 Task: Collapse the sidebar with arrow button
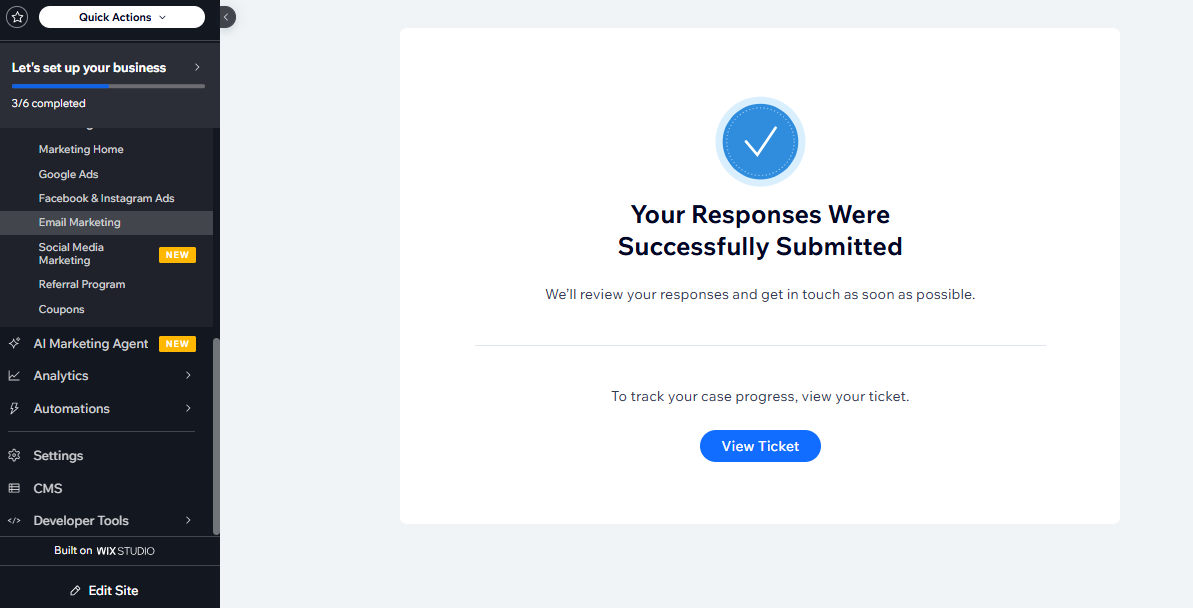click(227, 17)
